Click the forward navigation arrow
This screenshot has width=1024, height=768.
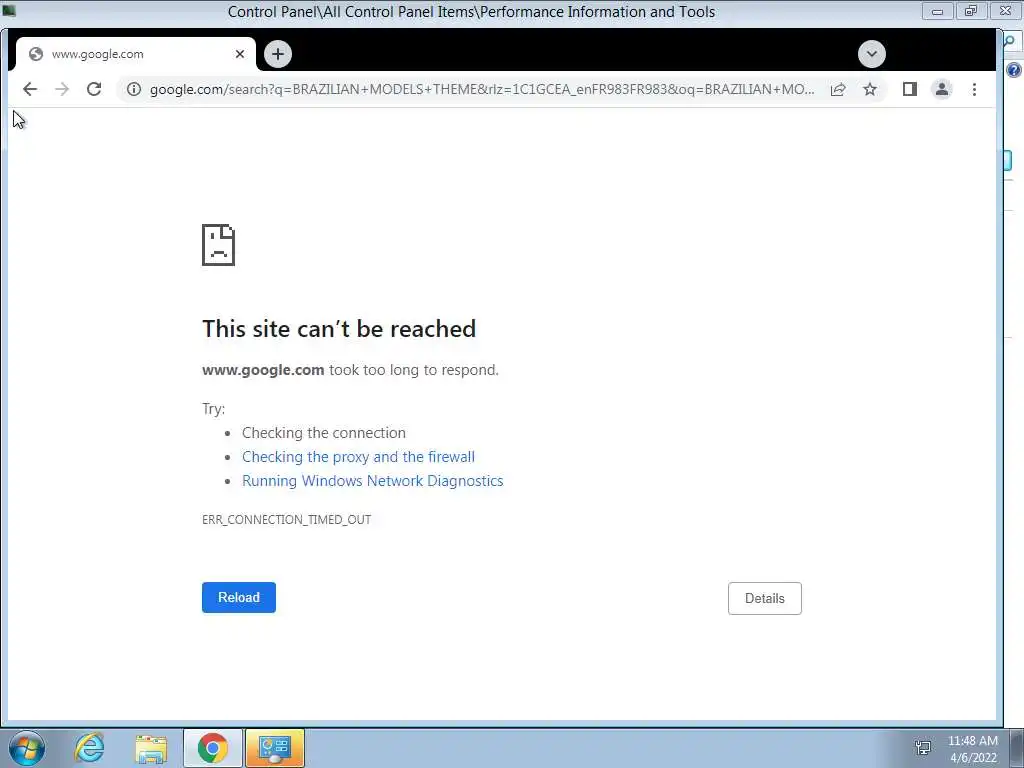click(x=62, y=89)
